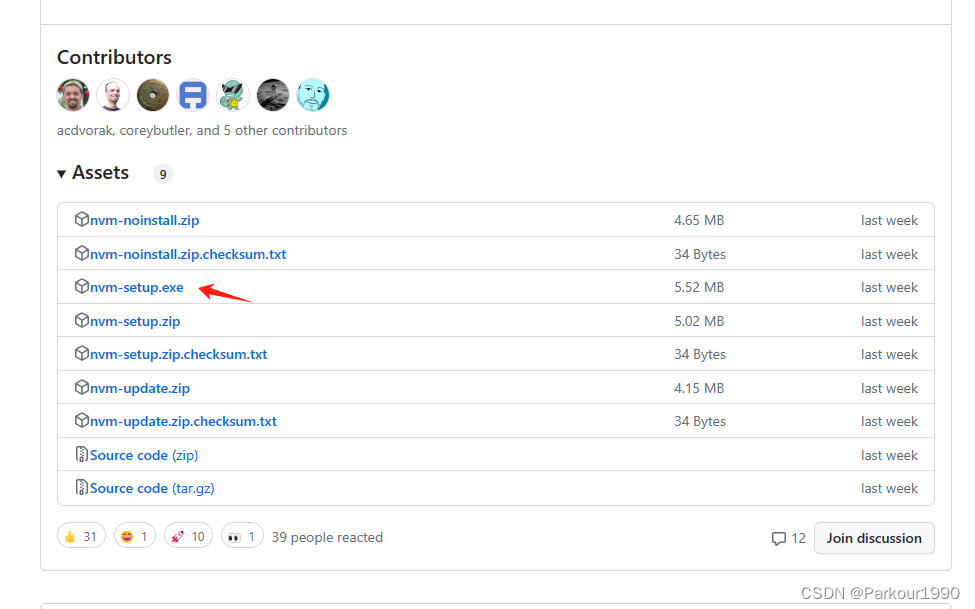This screenshot has width=975, height=609.
Task: Select the 4.65 MB size value
Action: click(x=699, y=220)
